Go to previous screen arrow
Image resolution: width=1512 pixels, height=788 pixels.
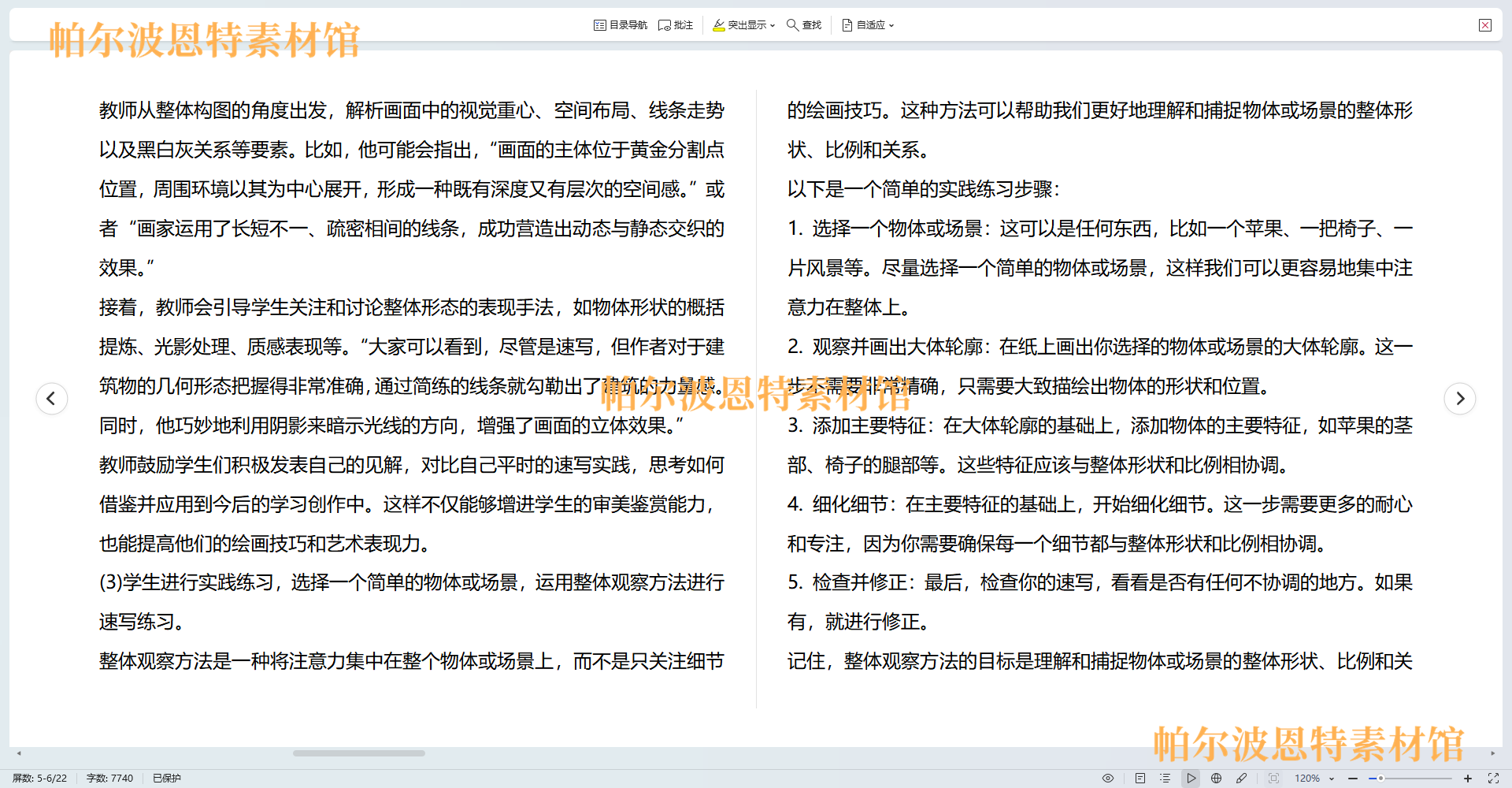51,399
